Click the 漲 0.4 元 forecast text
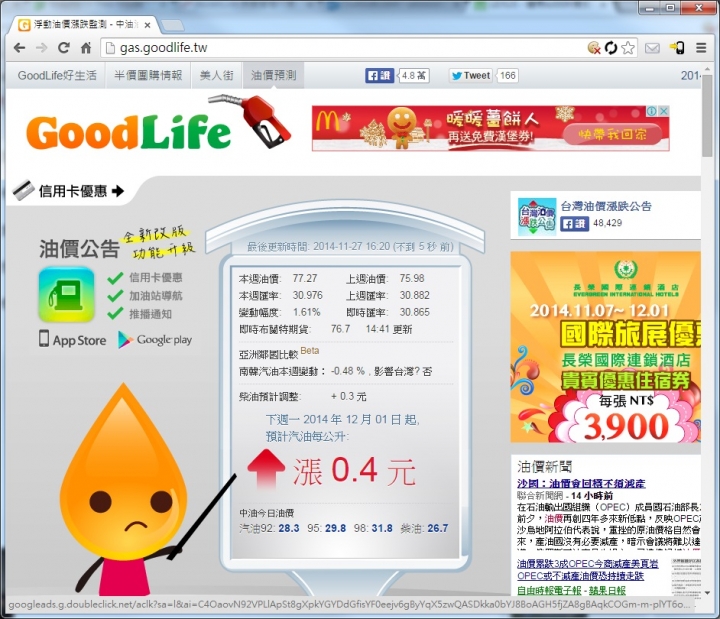 click(354, 472)
